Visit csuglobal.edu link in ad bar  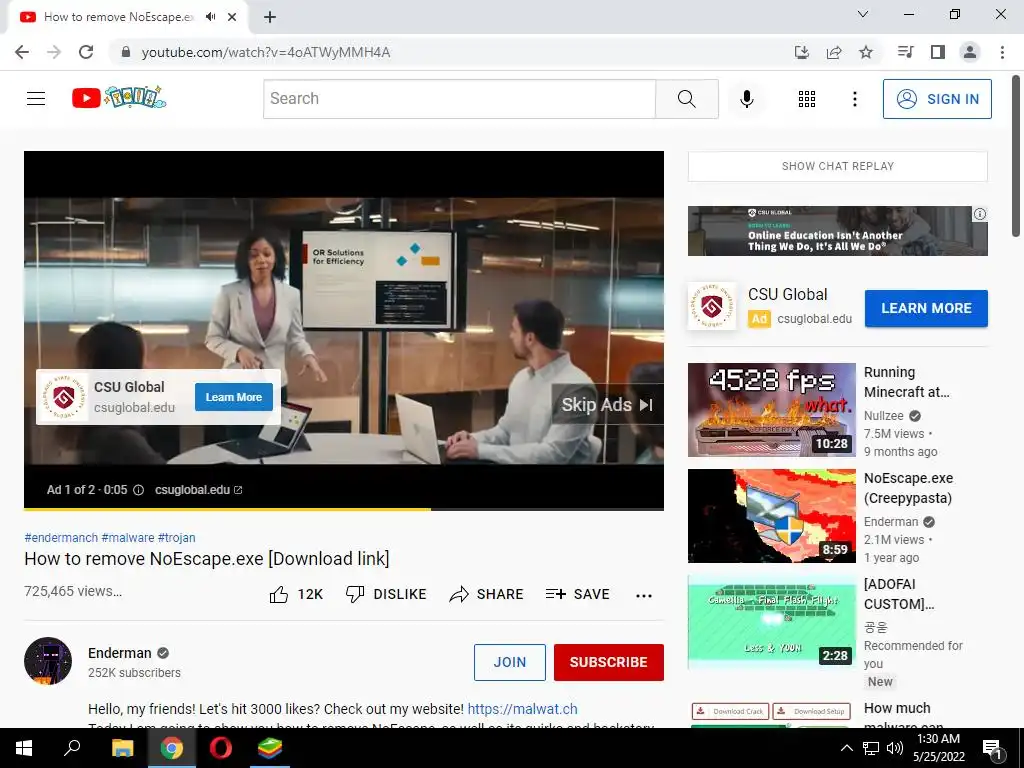[198, 490]
